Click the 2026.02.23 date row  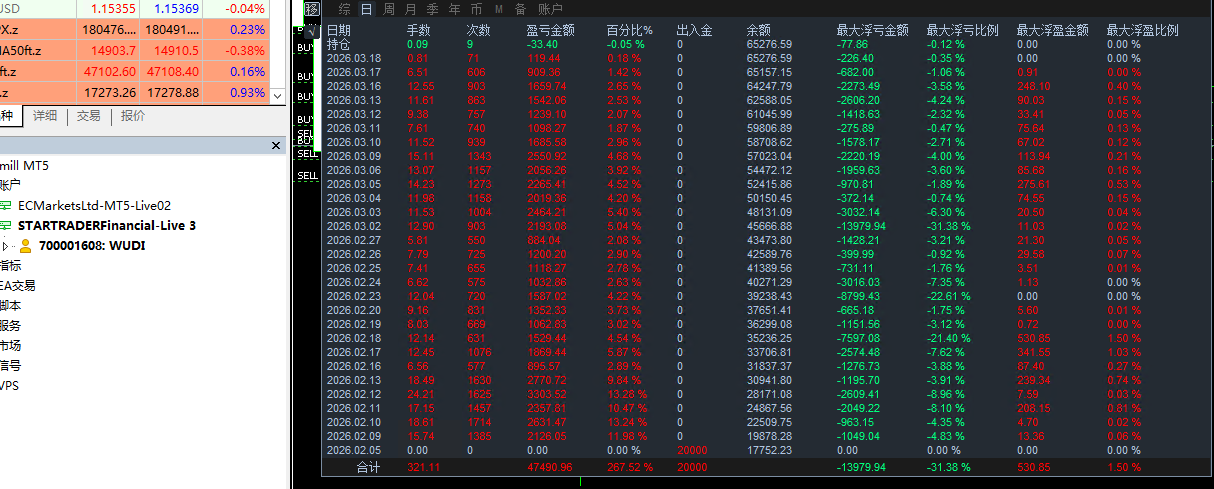(353, 296)
